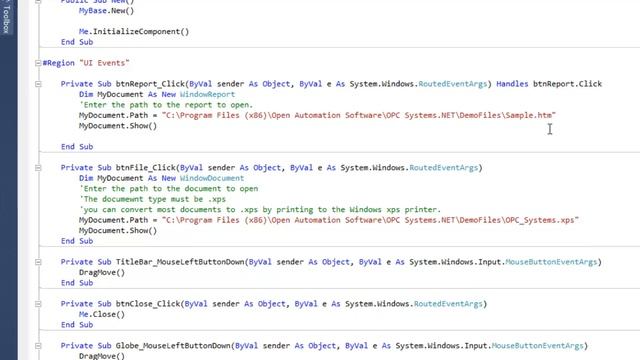Click RoutedEventArgs in btnFile_Click signature
640x360 pixels.
pyautogui.click(x=443, y=168)
